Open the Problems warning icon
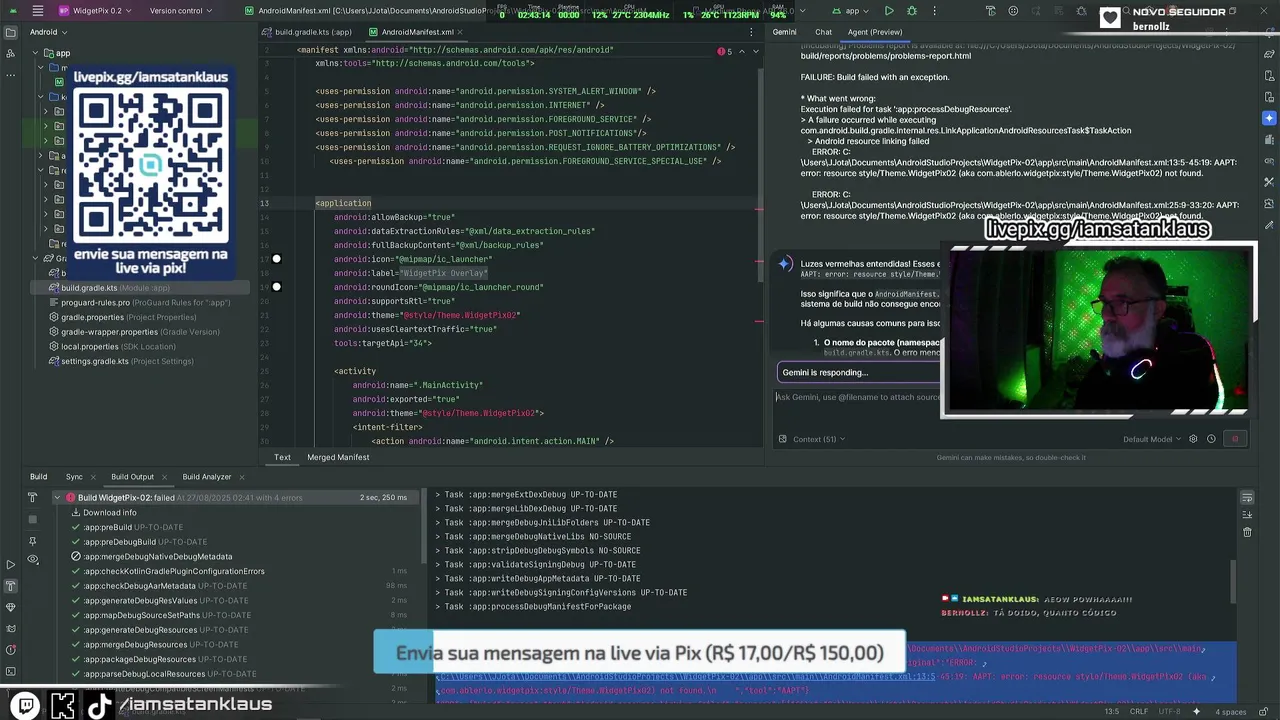The width and height of the screenshot is (1280, 720). coord(11,649)
